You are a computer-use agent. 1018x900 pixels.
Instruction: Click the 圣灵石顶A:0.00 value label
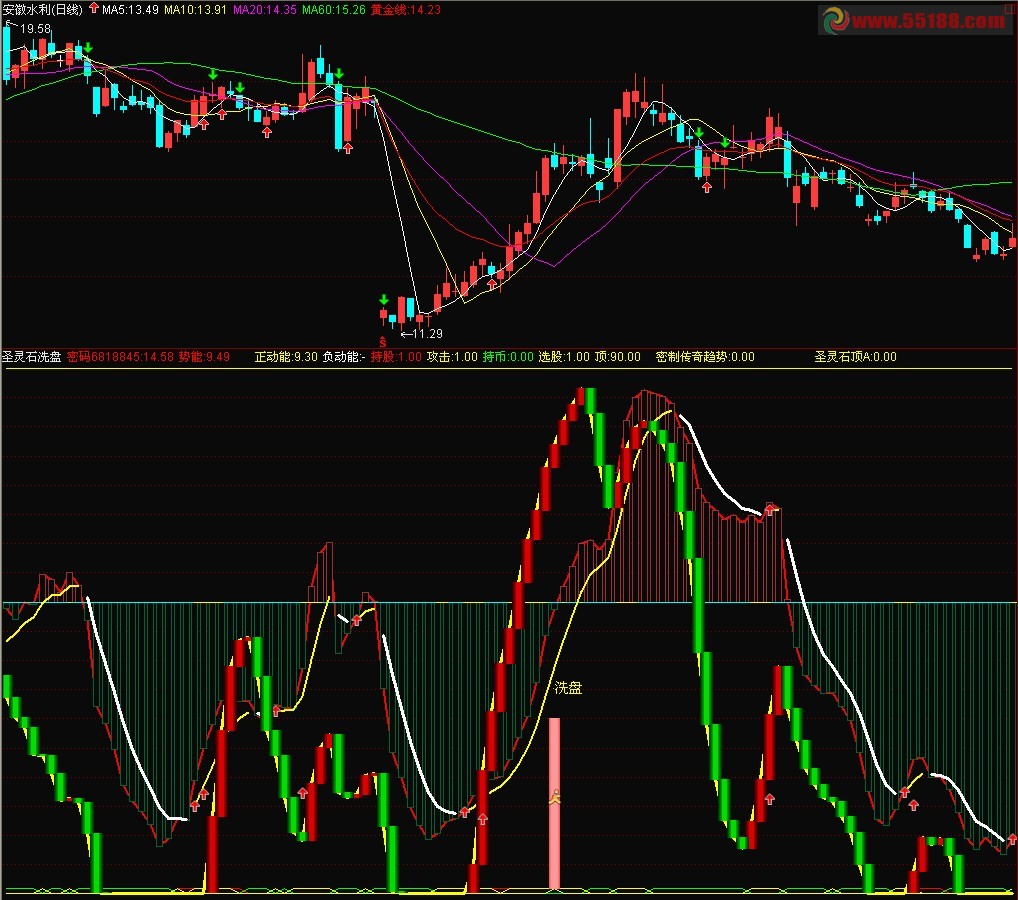click(x=855, y=356)
